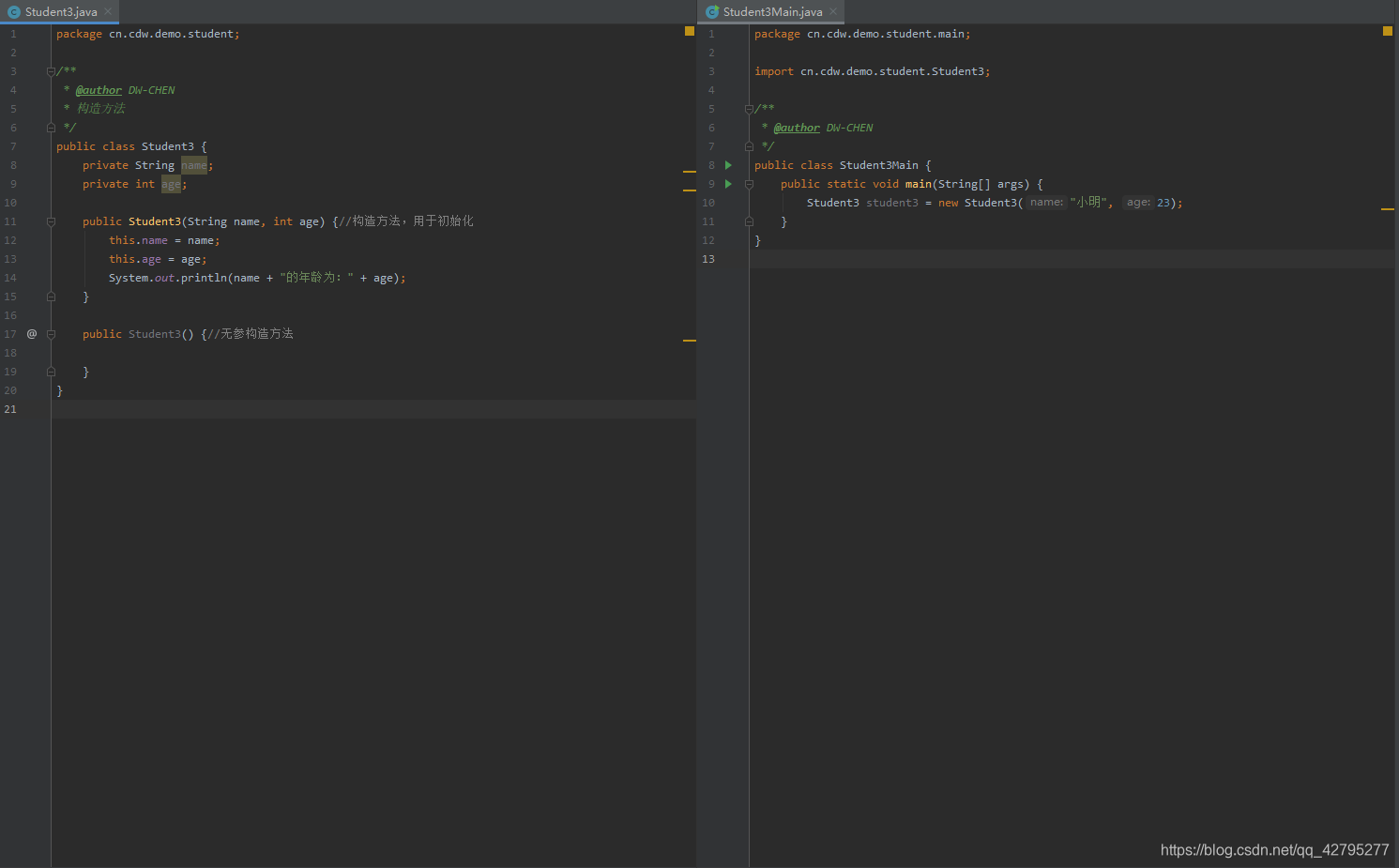This screenshot has height=868, width=1399.
Task: Collapse the Javadoc comment in Student3Main.java
Action: 749,109
